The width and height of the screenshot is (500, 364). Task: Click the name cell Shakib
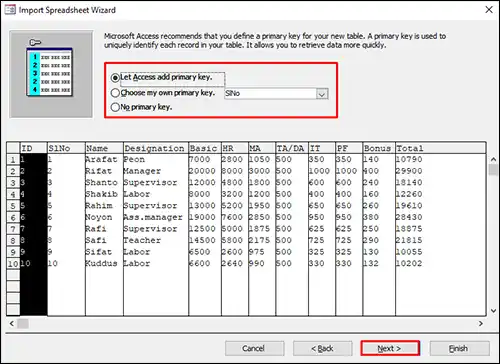[x=101, y=194]
